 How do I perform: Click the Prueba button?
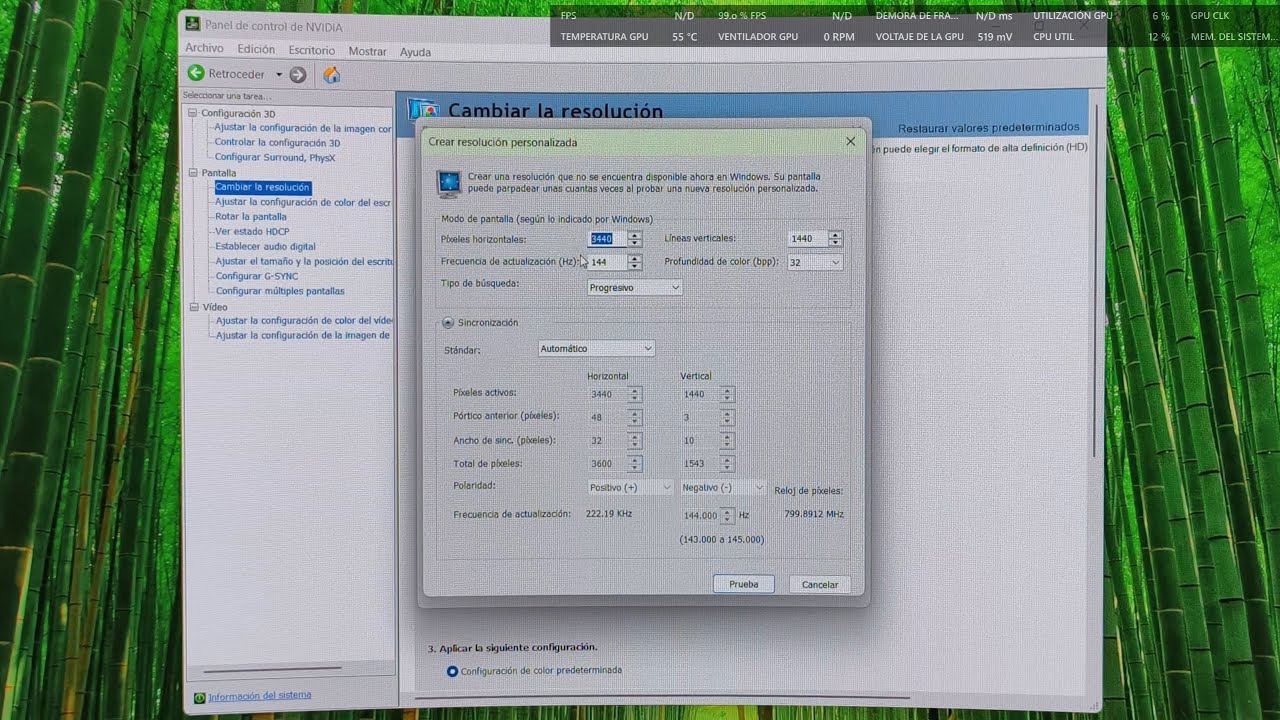click(x=744, y=584)
